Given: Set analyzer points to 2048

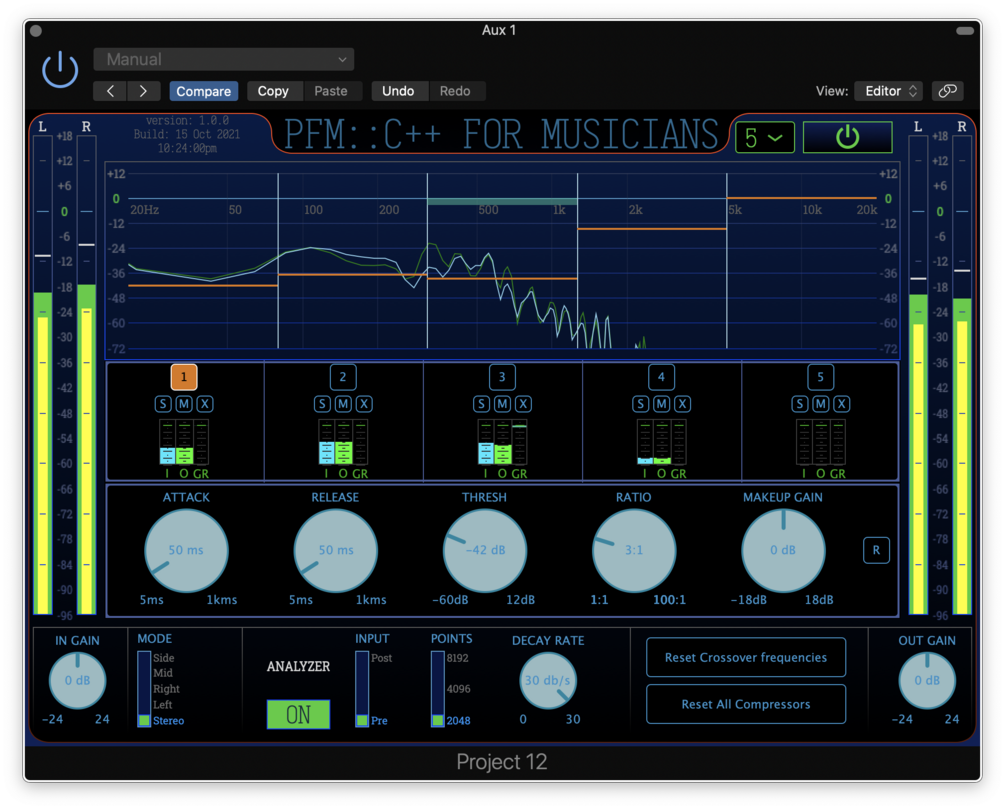Looking at the screenshot, I should coord(458,721).
